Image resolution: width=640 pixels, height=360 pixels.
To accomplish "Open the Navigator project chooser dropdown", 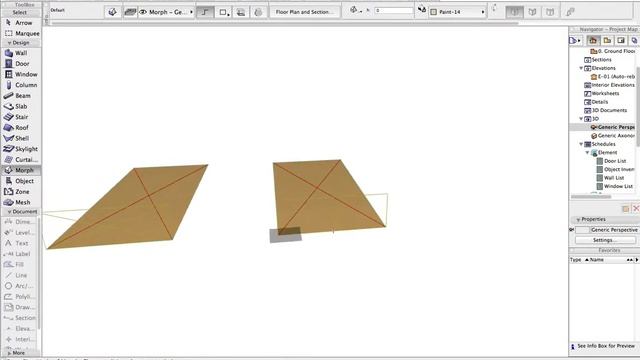I will (575, 40).
